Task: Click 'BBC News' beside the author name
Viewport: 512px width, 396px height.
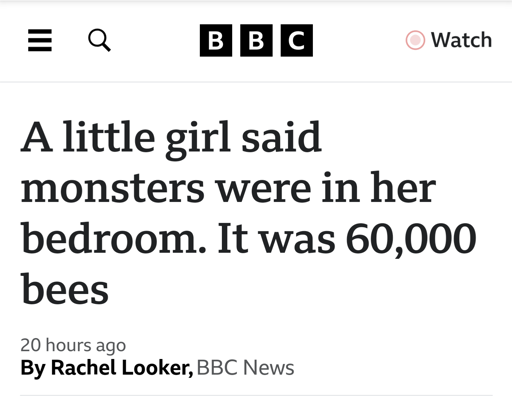Action: pos(245,368)
